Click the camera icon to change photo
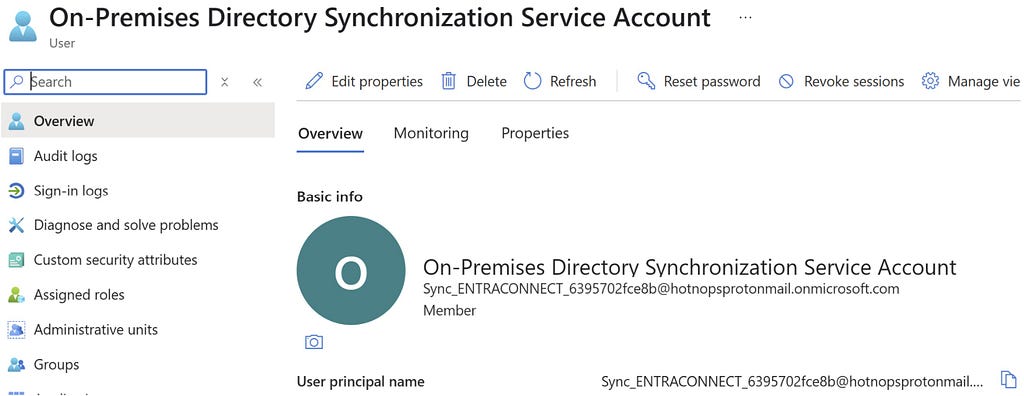 (314, 342)
